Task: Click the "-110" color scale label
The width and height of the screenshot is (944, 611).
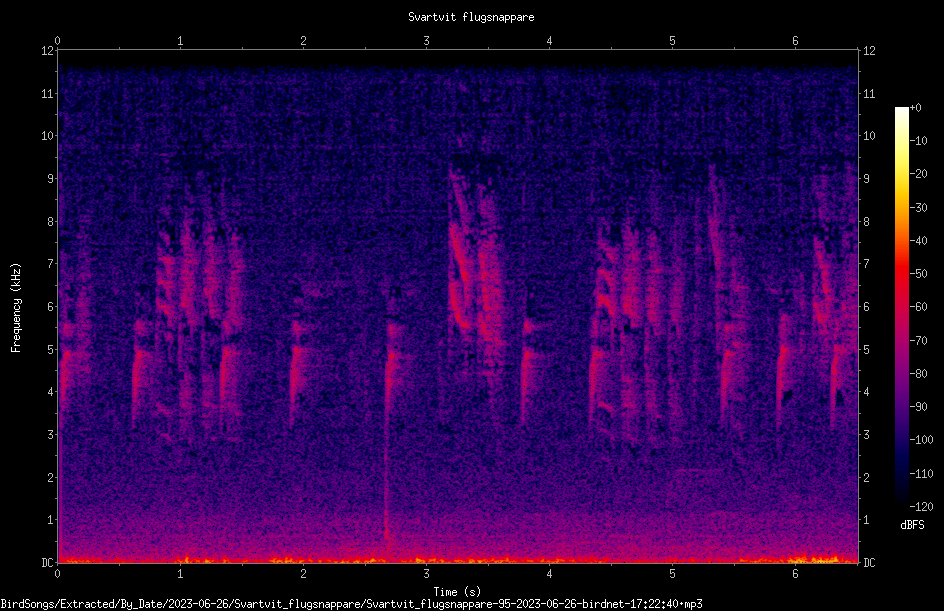Action: point(921,474)
